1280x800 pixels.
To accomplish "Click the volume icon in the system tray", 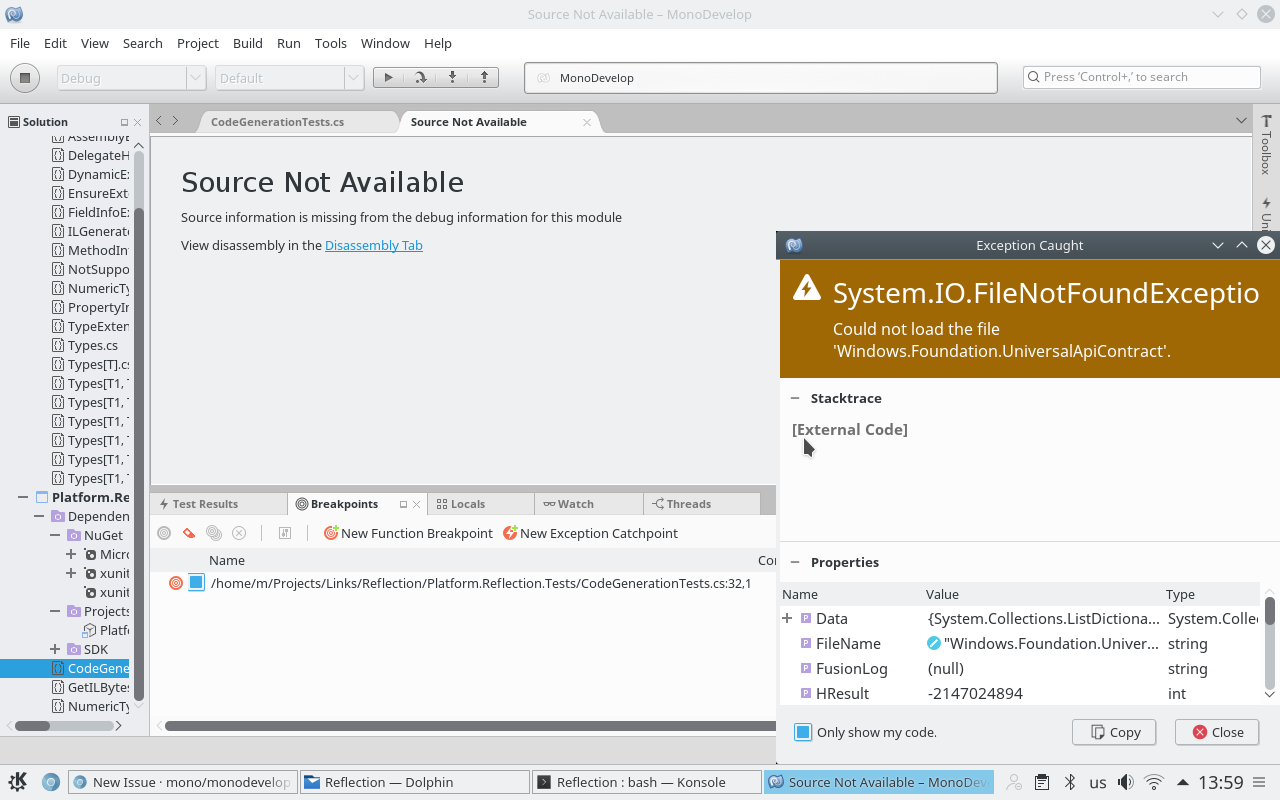I will pyautogui.click(x=1125, y=781).
